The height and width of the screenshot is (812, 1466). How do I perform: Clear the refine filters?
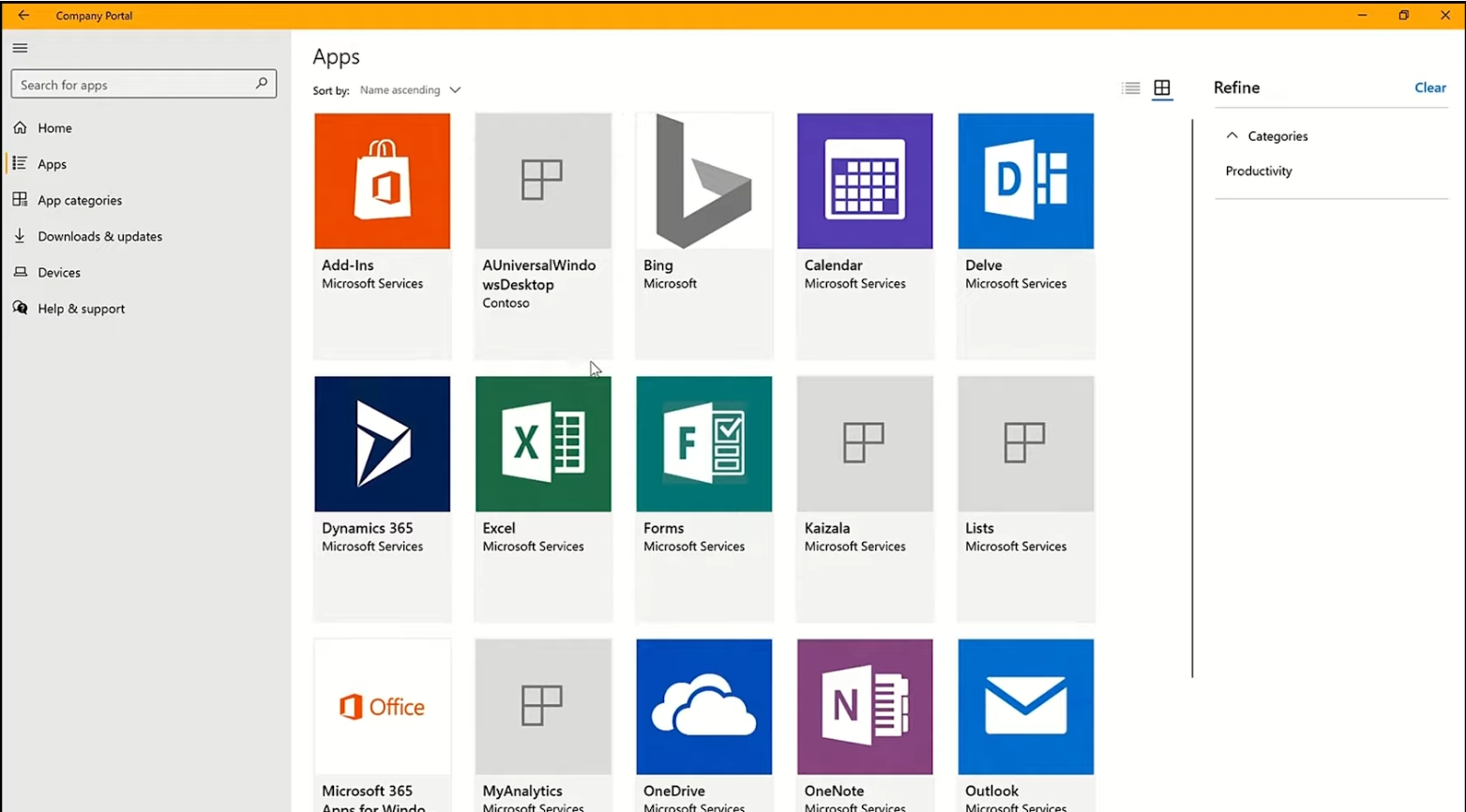[1429, 87]
